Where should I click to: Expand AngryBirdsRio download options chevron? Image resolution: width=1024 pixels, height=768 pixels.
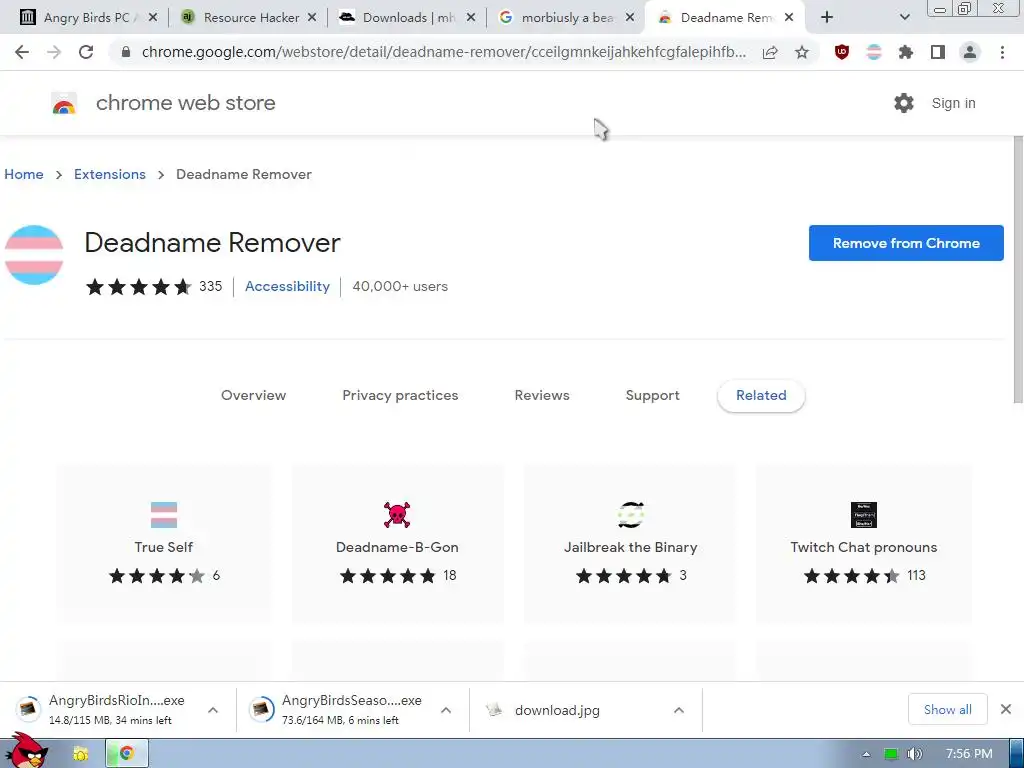point(213,710)
